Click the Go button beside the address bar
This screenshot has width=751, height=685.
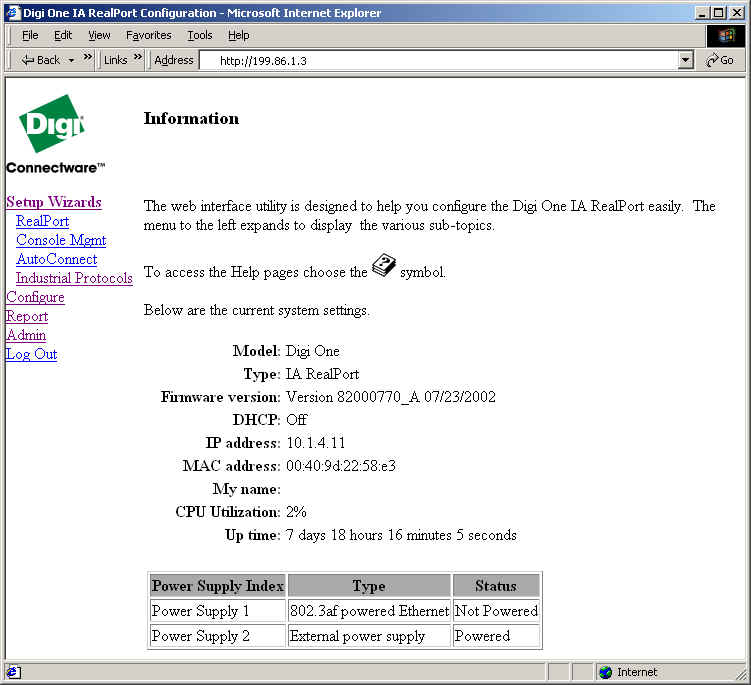click(x=720, y=60)
